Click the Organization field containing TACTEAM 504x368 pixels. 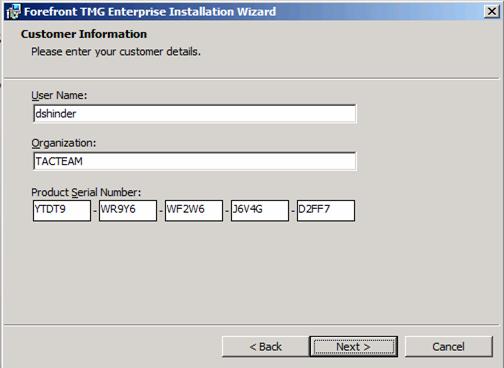[x=195, y=161]
